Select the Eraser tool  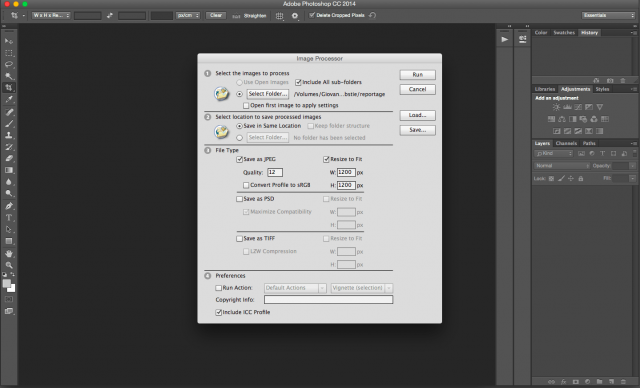point(9,158)
